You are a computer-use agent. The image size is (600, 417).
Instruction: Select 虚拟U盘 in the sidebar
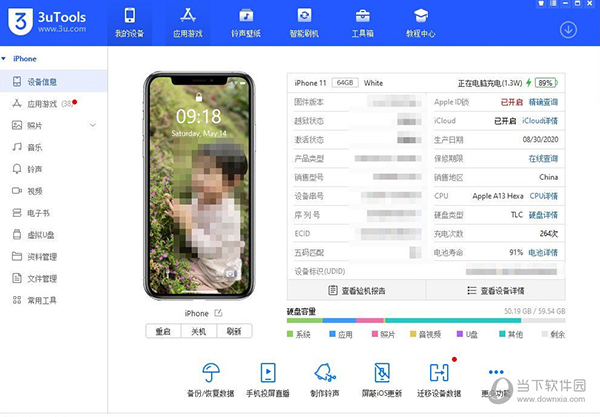coord(54,235)
